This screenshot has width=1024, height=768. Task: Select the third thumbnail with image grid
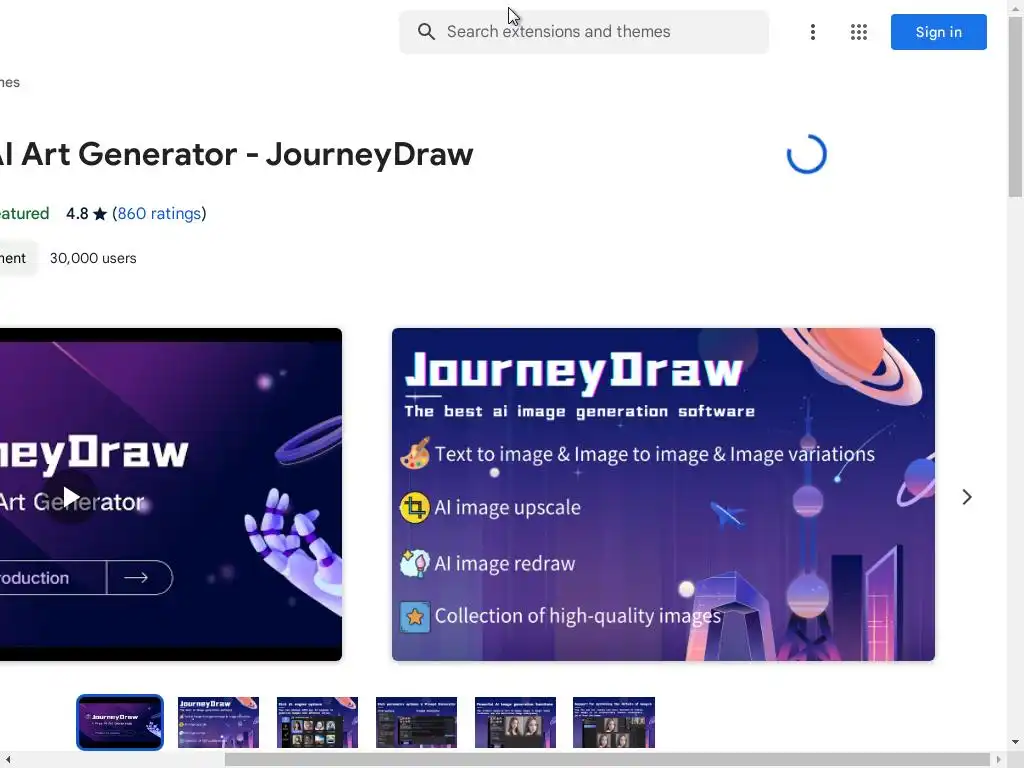[x=317, y=722]
